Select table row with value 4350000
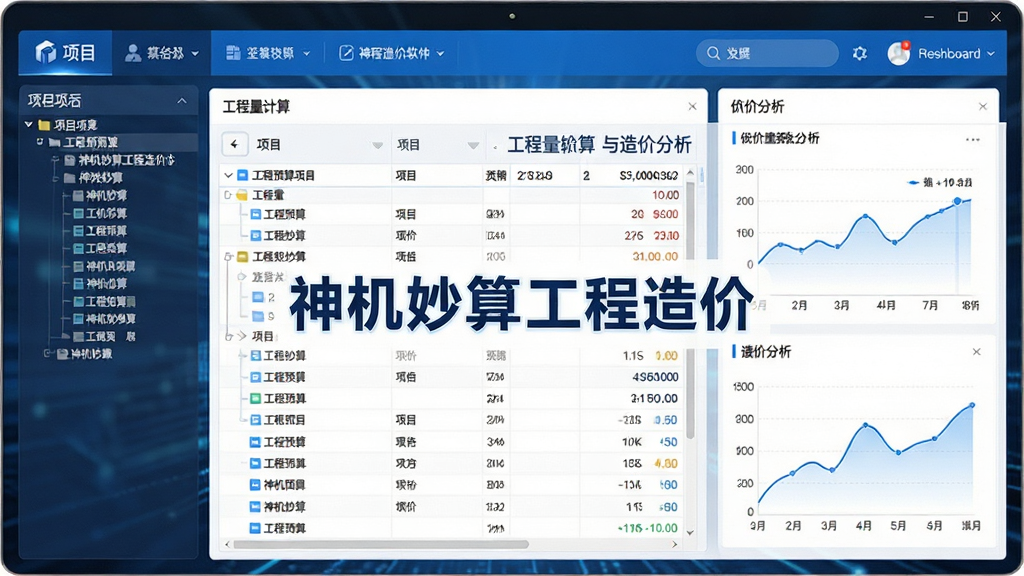1024x576 pixels. [x=451, y=377]
